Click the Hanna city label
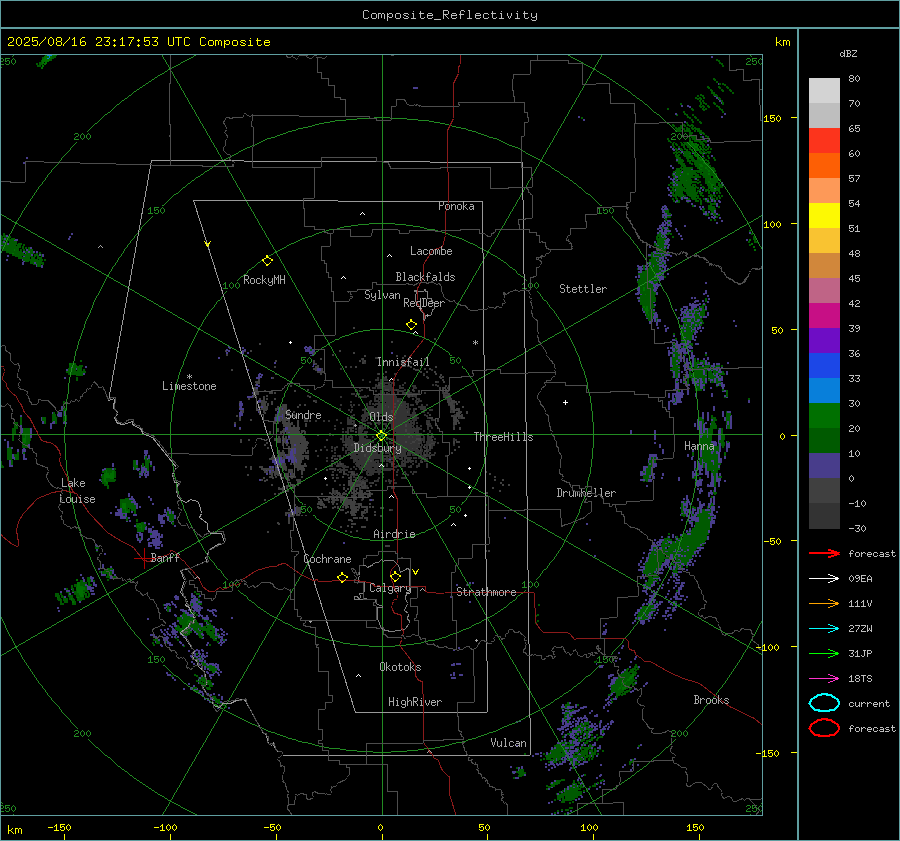 [x=699, y=446]
